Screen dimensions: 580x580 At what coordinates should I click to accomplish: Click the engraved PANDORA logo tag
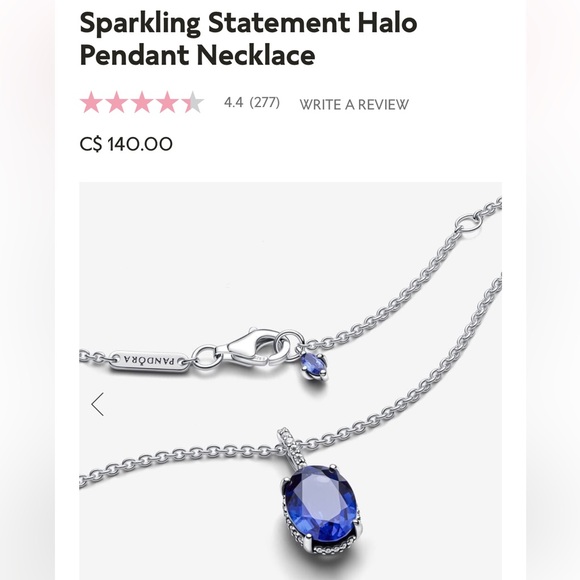[150, 361]
